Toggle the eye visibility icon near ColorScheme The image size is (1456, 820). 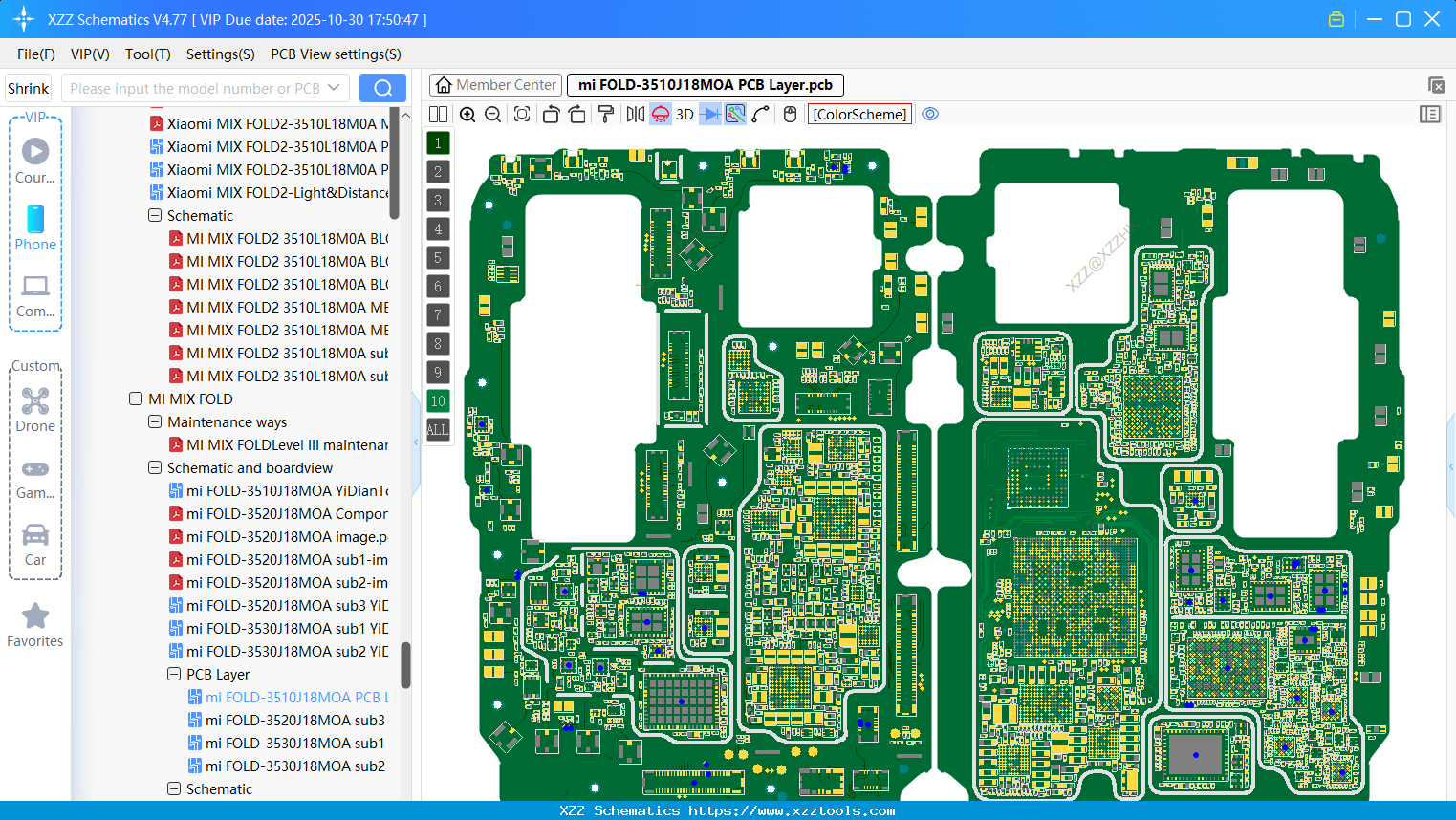tap(930, 114)
